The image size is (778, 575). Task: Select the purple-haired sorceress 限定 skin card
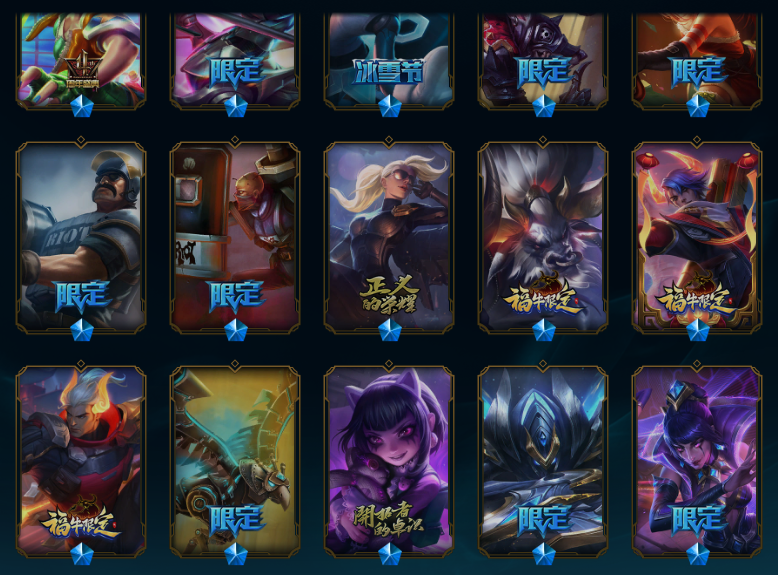697,461
